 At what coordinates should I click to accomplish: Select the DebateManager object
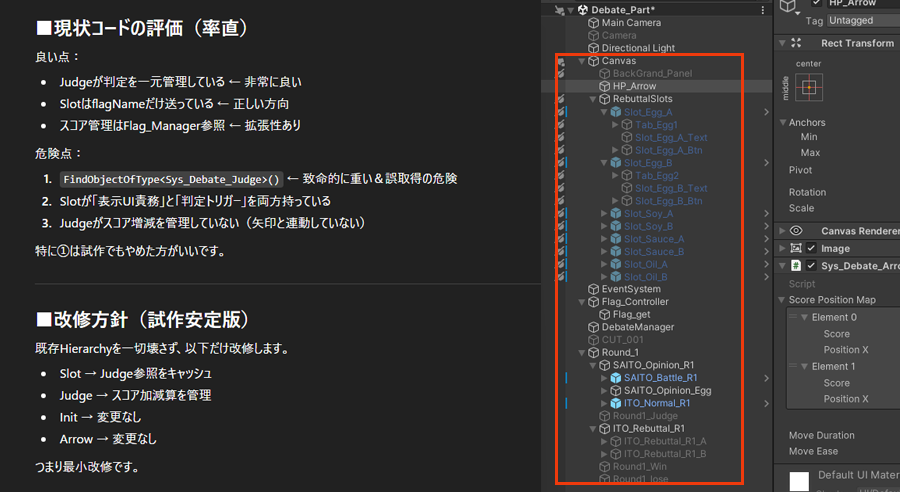637,327
